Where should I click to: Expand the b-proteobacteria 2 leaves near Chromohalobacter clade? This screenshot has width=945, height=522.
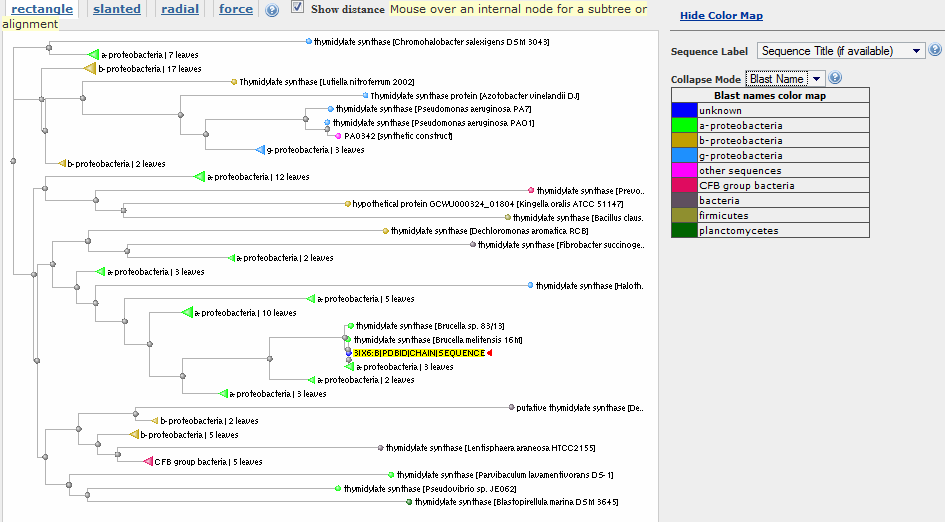click(x=61, y=163)
